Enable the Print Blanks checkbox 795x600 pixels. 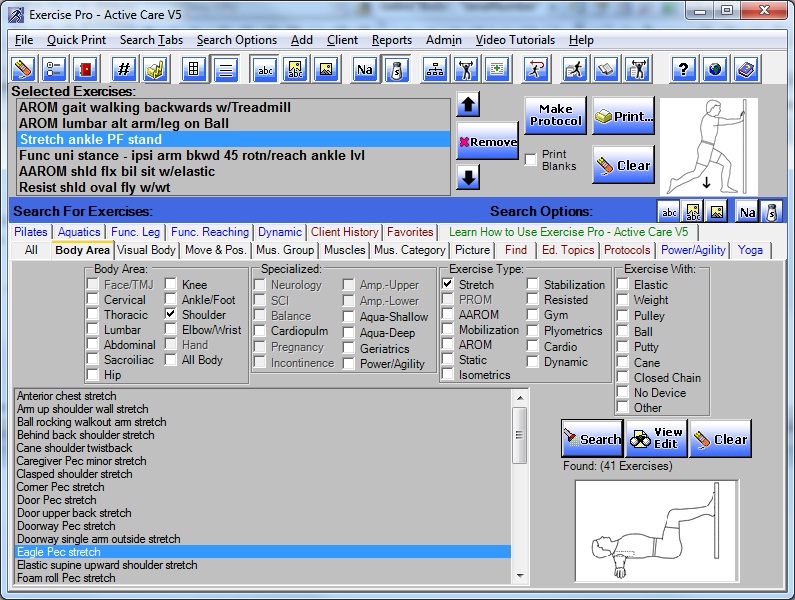[530, 159]
